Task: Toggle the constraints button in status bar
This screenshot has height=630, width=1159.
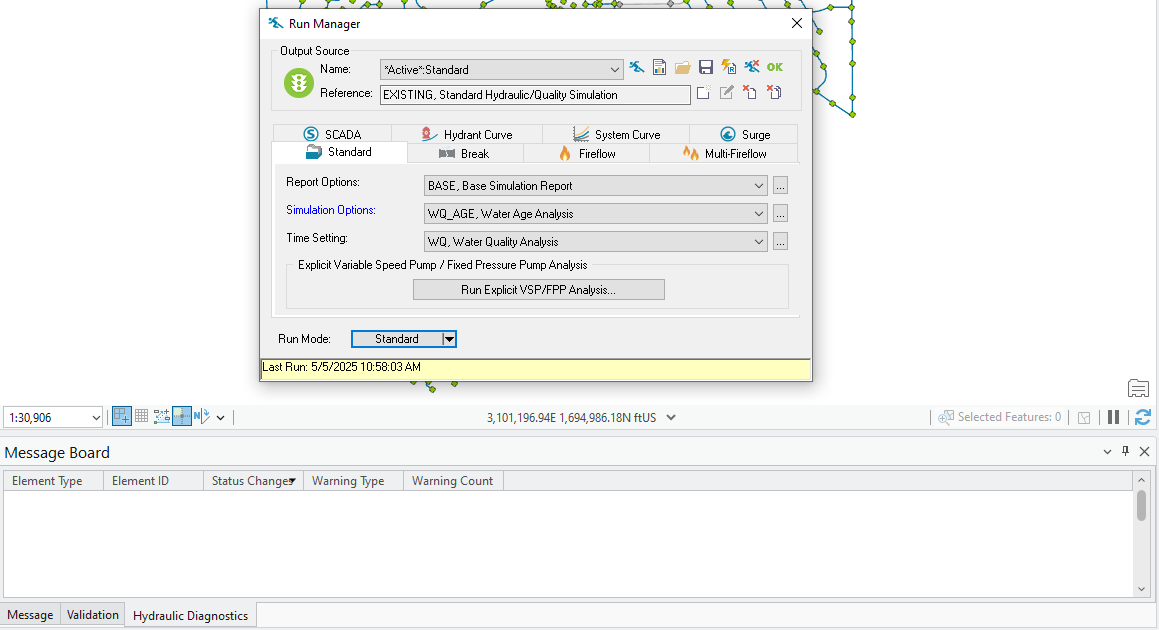Action: coord(162,417)
